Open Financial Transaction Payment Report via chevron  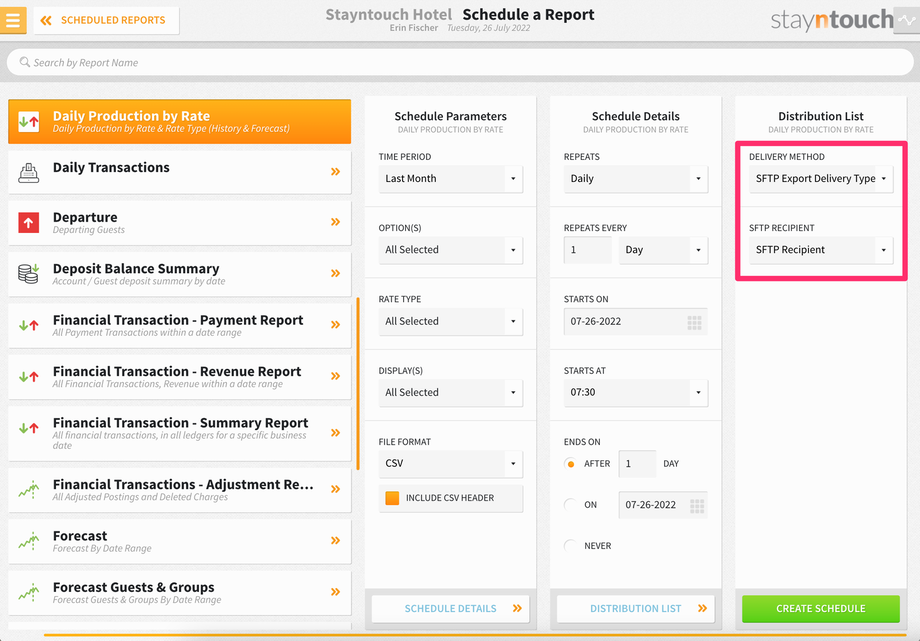coord(335,325)
